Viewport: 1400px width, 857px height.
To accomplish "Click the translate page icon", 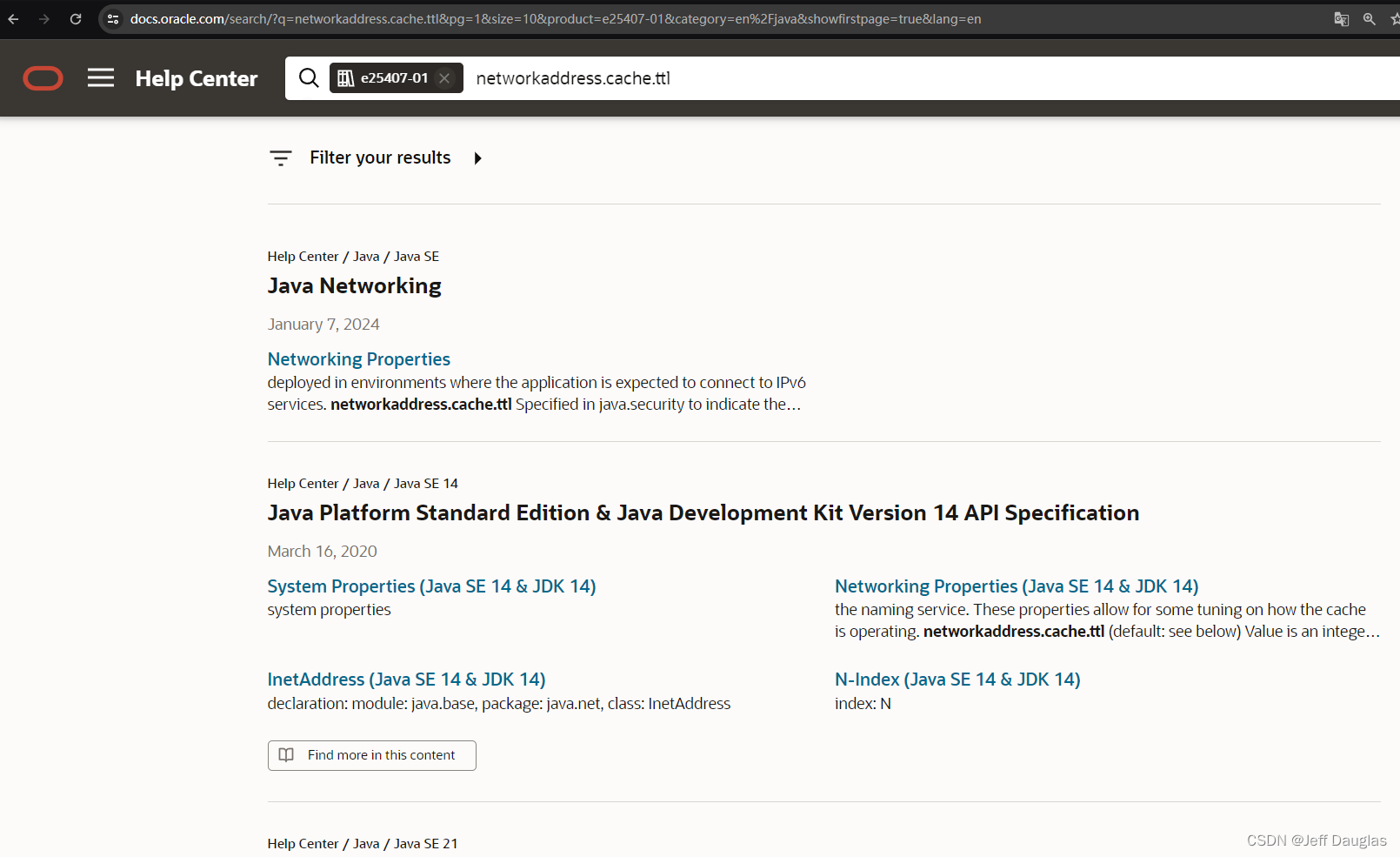I will pos(1342,19).
